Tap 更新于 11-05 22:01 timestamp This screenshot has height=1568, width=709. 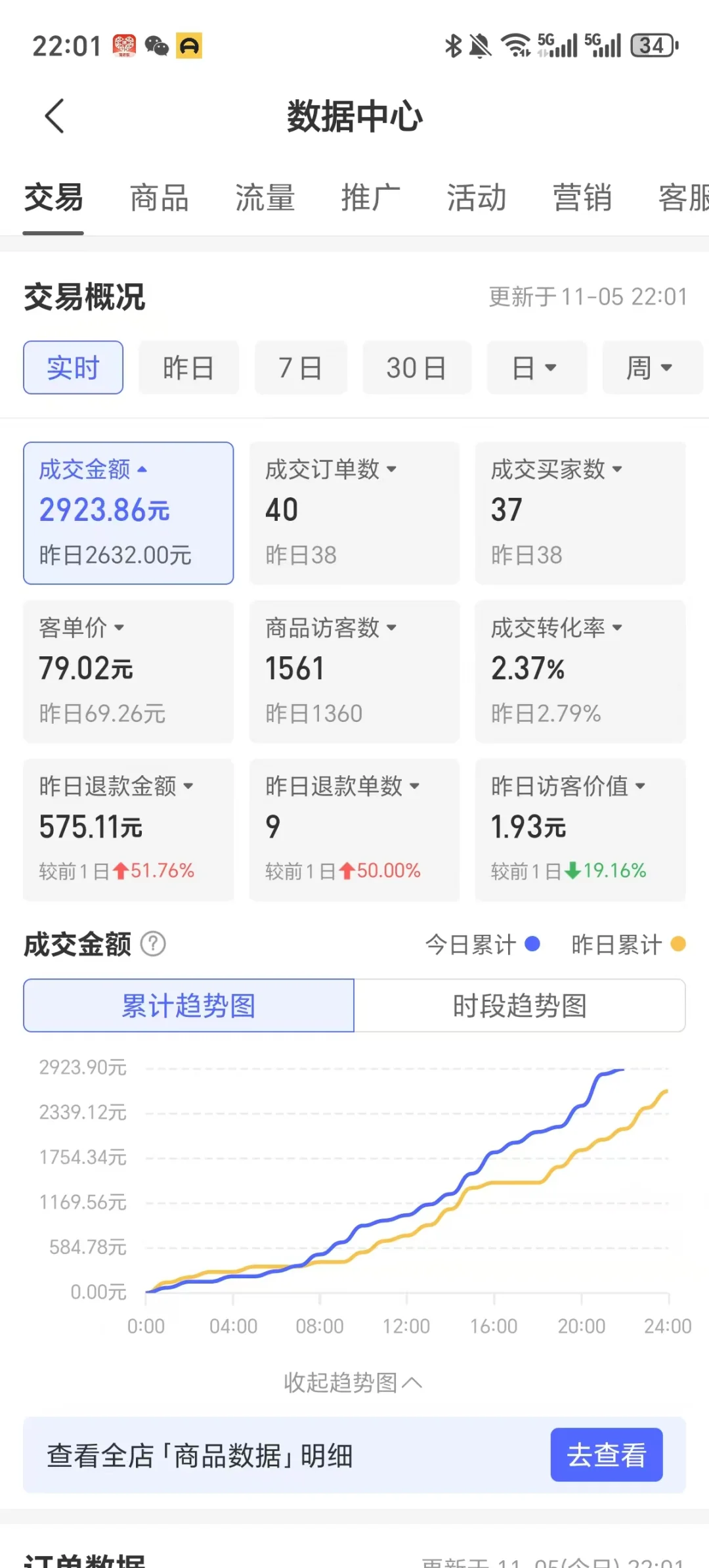(588, 297)
